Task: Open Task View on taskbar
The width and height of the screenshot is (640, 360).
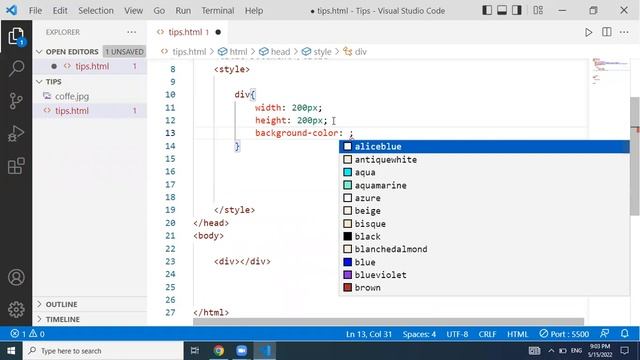Action: click(195, 351)
